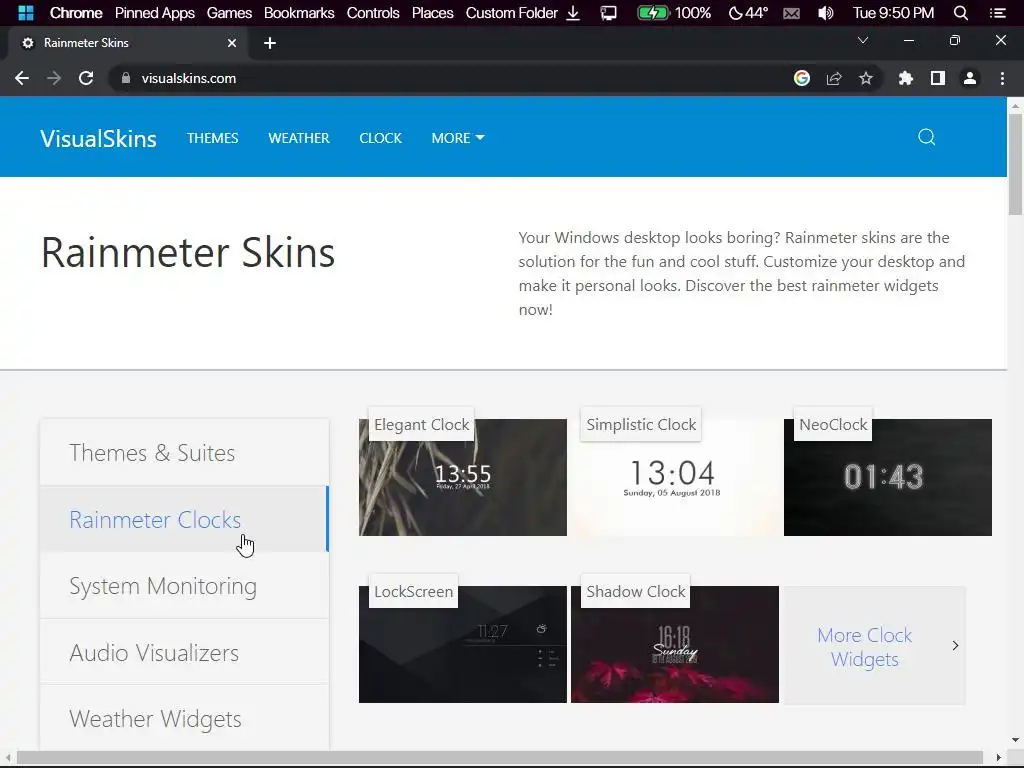Open the Simplistic Clock thumbnail
This screenshot has width=1024, height=768.
675,477
